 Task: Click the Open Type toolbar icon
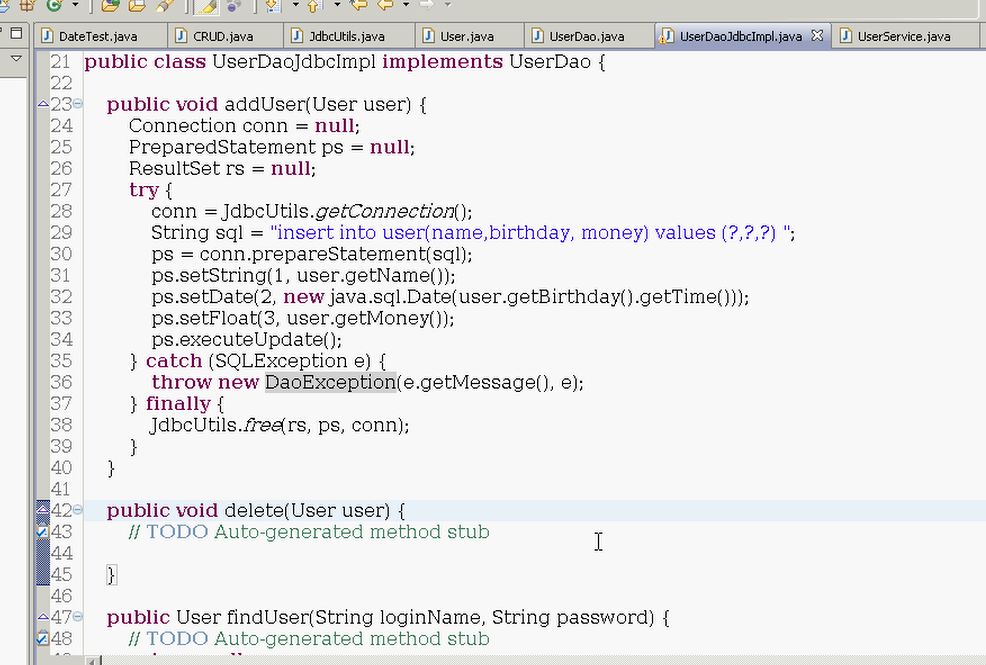(110, 6)
